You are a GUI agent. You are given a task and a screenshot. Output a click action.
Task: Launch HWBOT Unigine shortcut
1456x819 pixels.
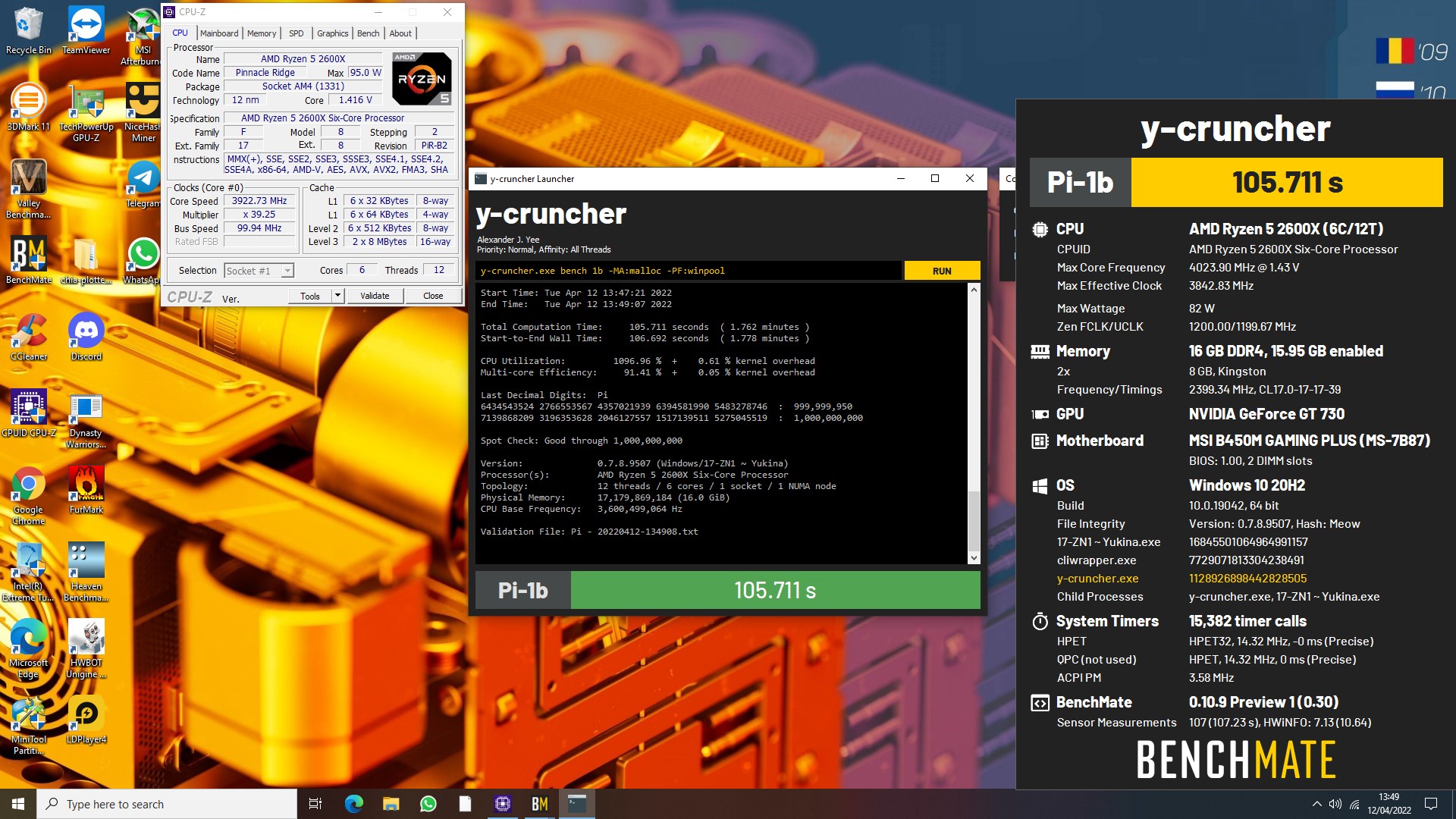[86, 648]
